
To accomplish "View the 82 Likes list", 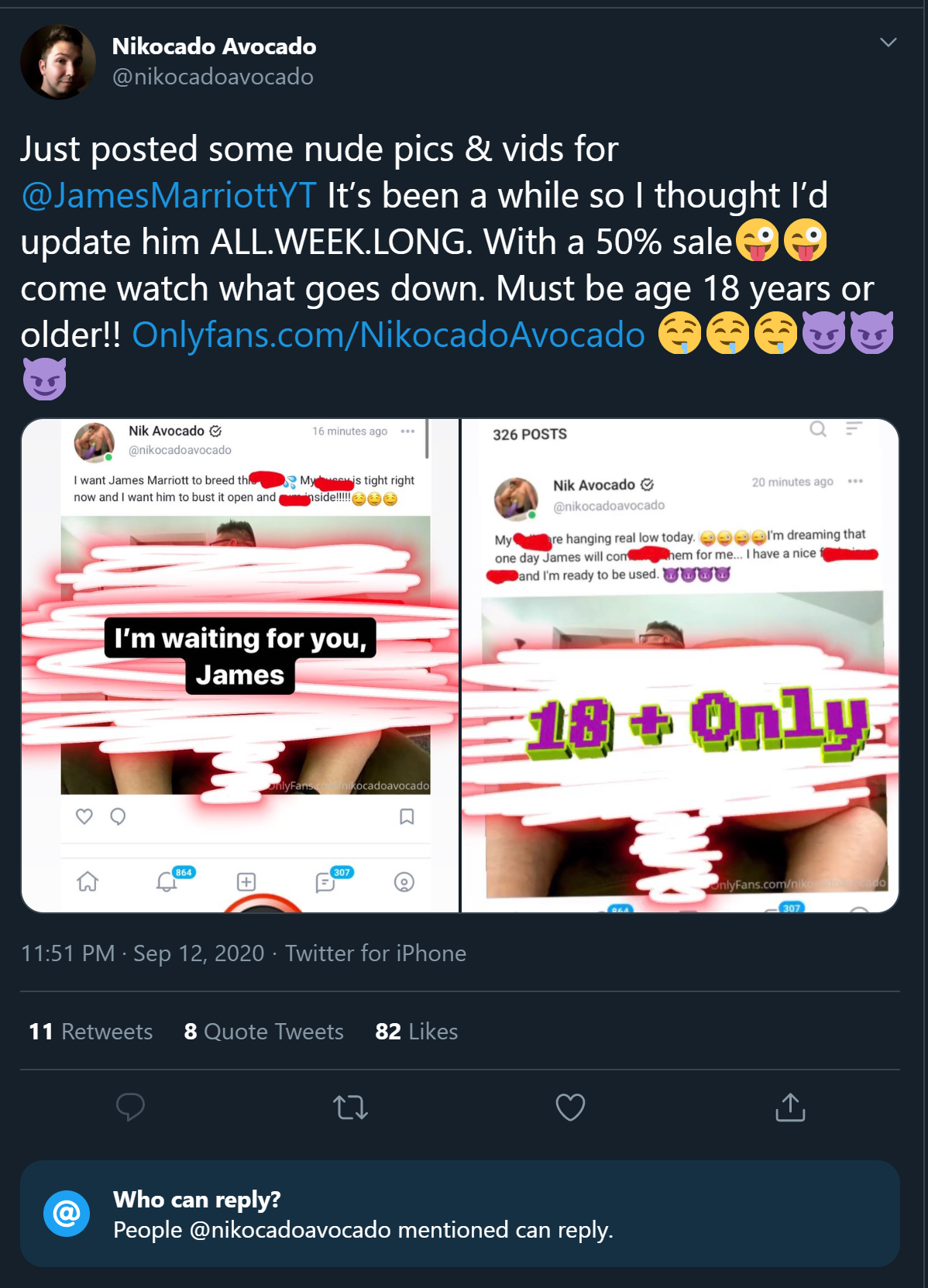I will (416, 1032).
